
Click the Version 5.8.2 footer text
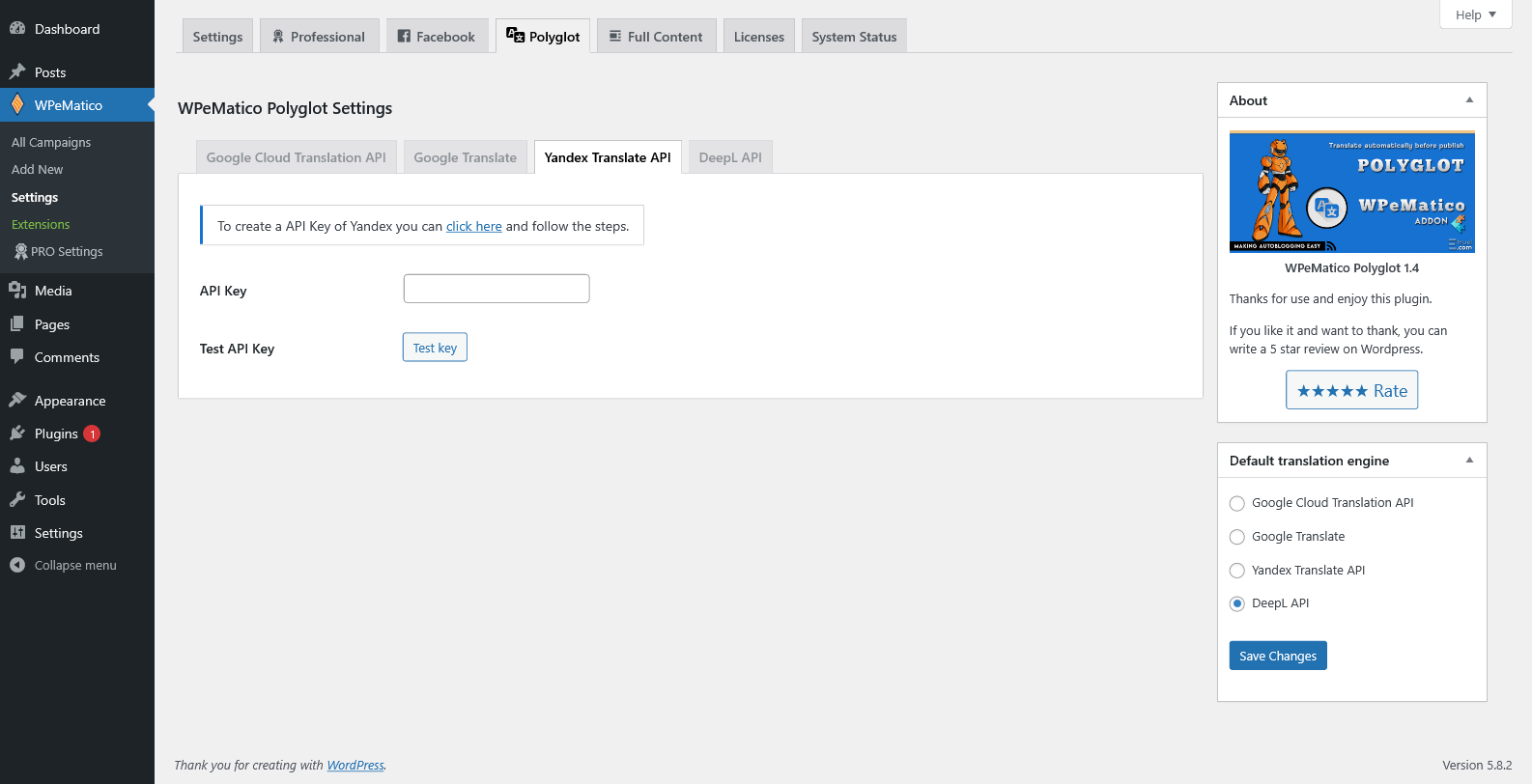[x=1477, y=766]
